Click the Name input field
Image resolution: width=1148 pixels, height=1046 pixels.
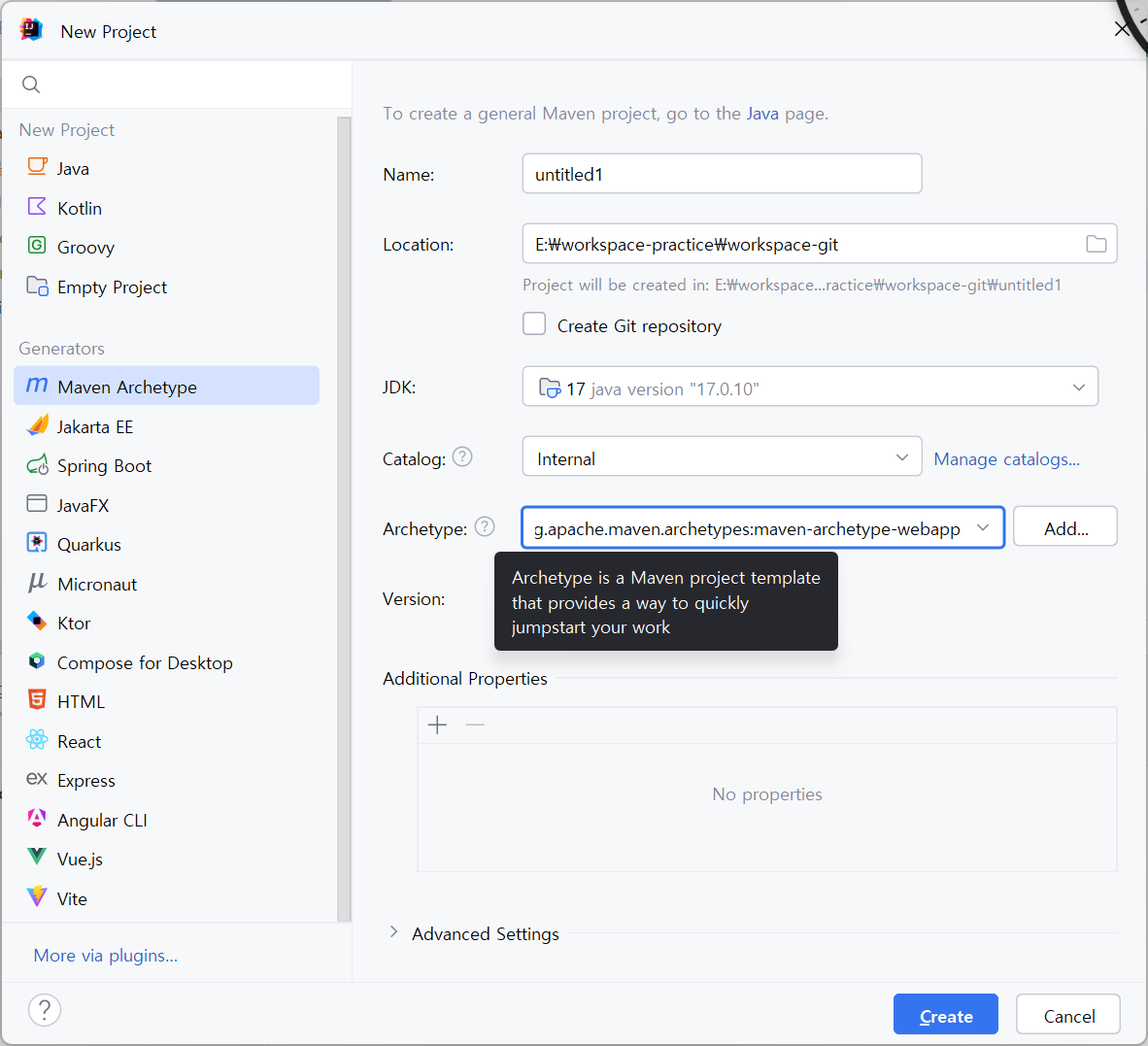pyautogui.click(x=722, y=174)
